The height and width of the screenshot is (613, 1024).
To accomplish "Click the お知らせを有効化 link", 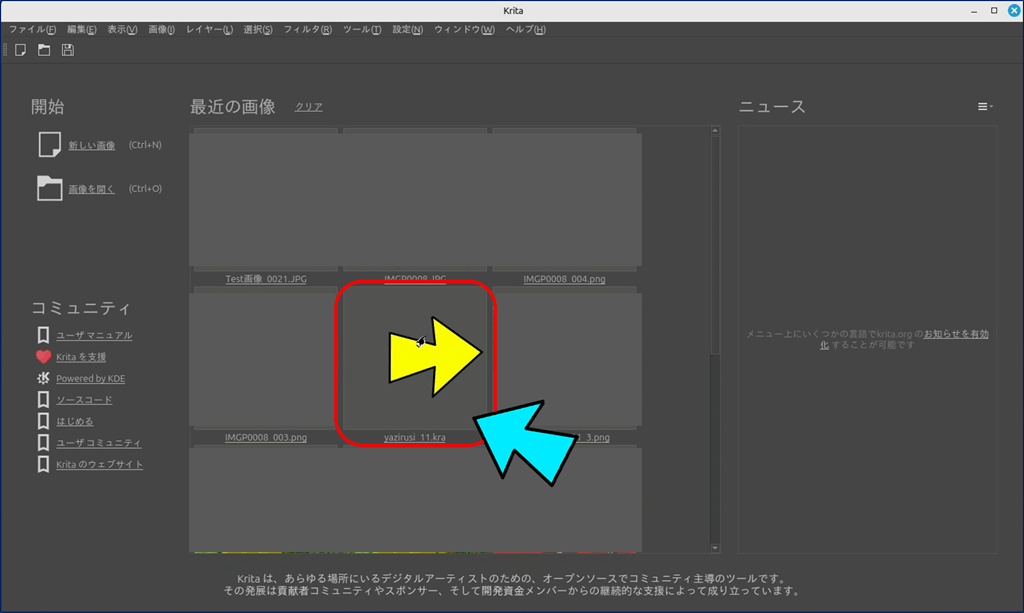I will (x=955, y=334).
